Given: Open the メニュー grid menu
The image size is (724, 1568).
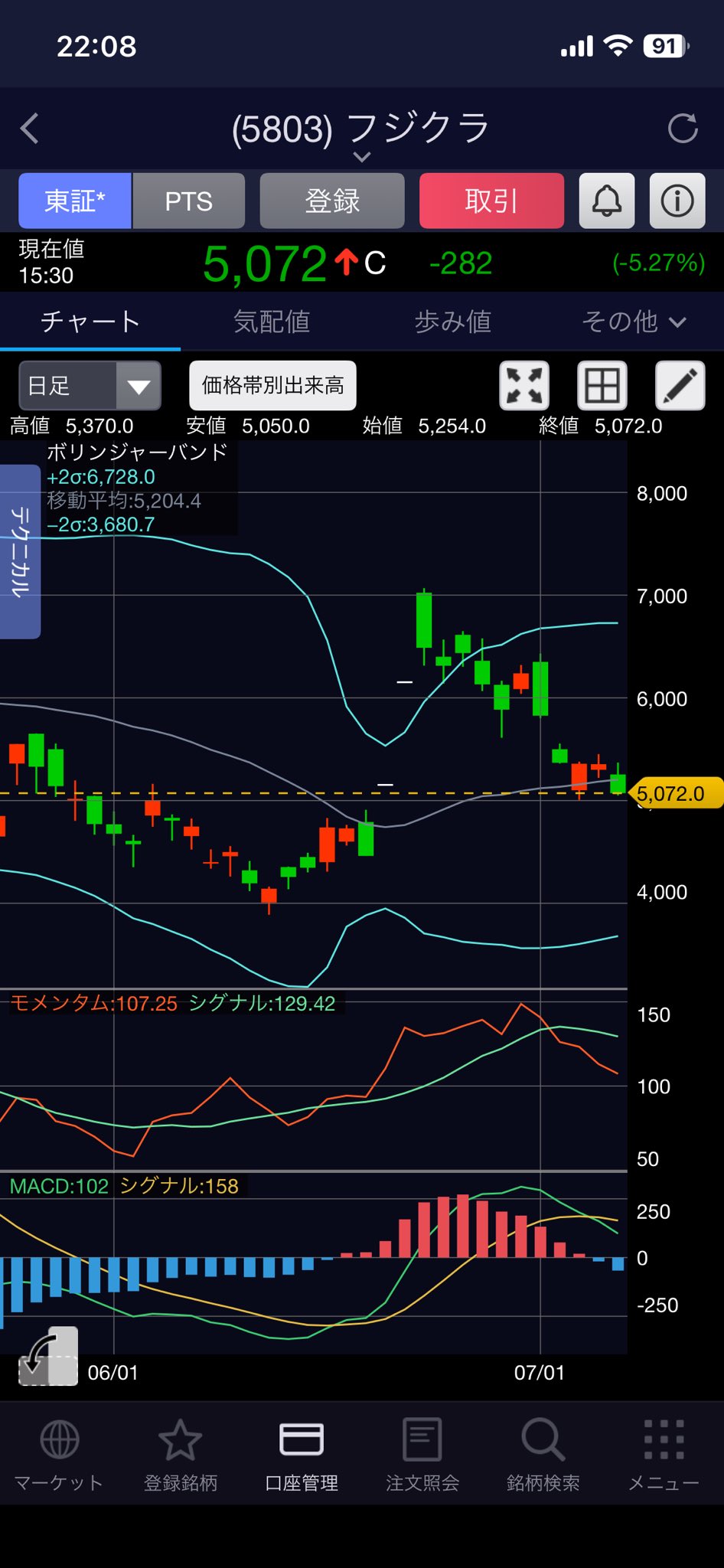Looking at the screenshot, I should coord(664,1455).
